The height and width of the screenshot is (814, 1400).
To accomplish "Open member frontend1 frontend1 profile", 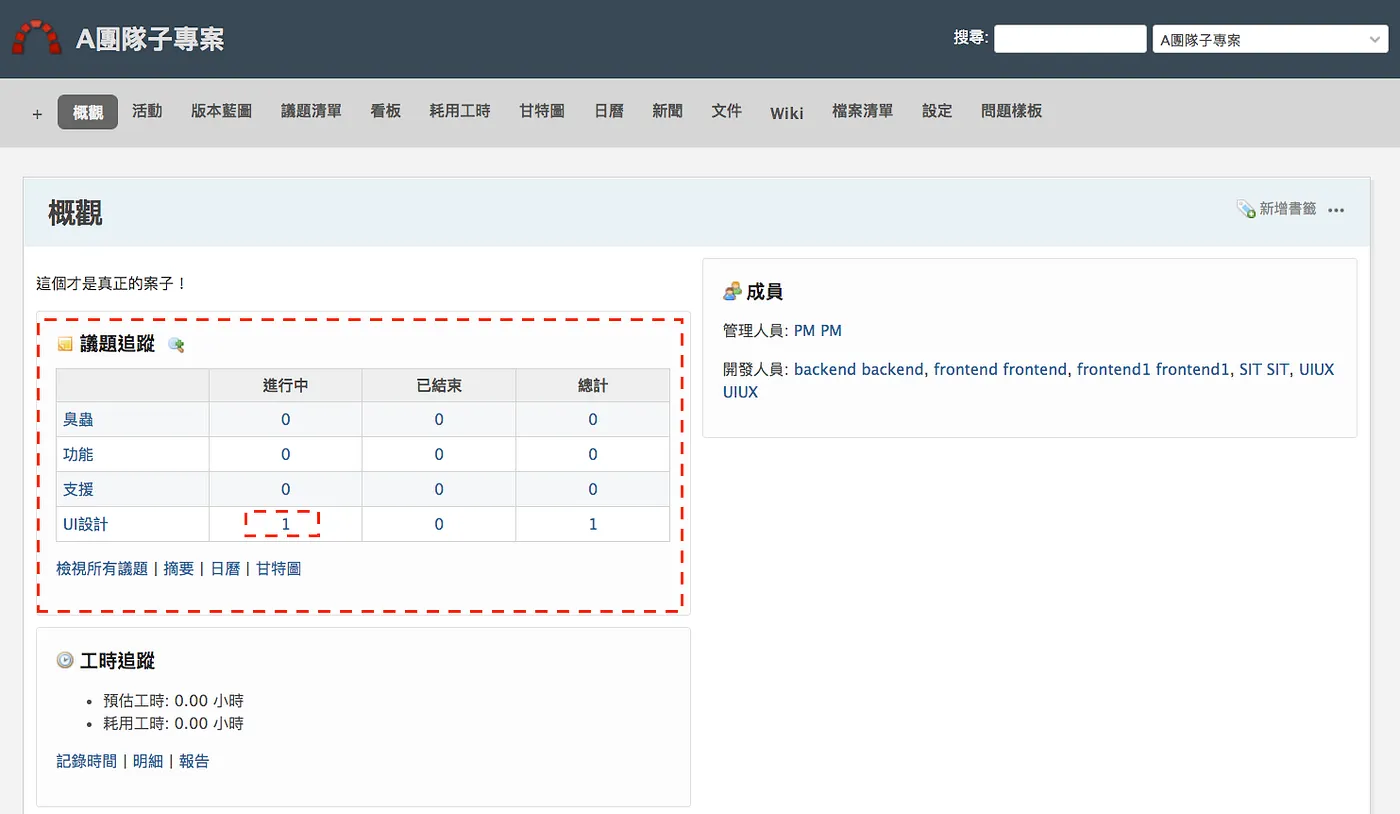I will pos(1153,370).
